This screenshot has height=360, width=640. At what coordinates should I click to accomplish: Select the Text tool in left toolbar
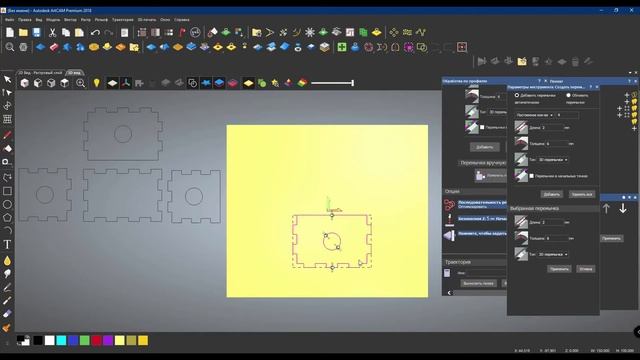pos(7,244)
